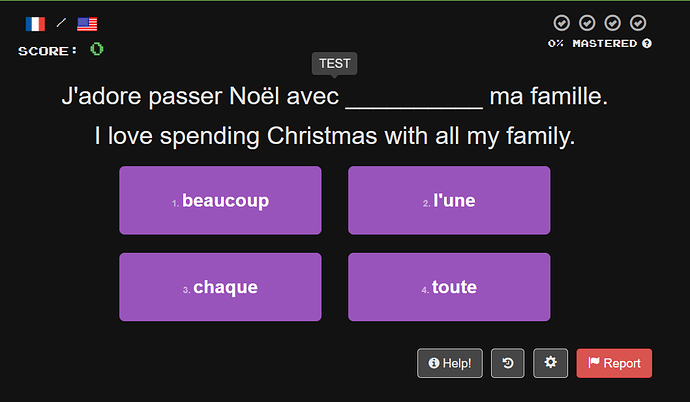
Task: Select answer 3 chaque
Action: coord(220,287)
